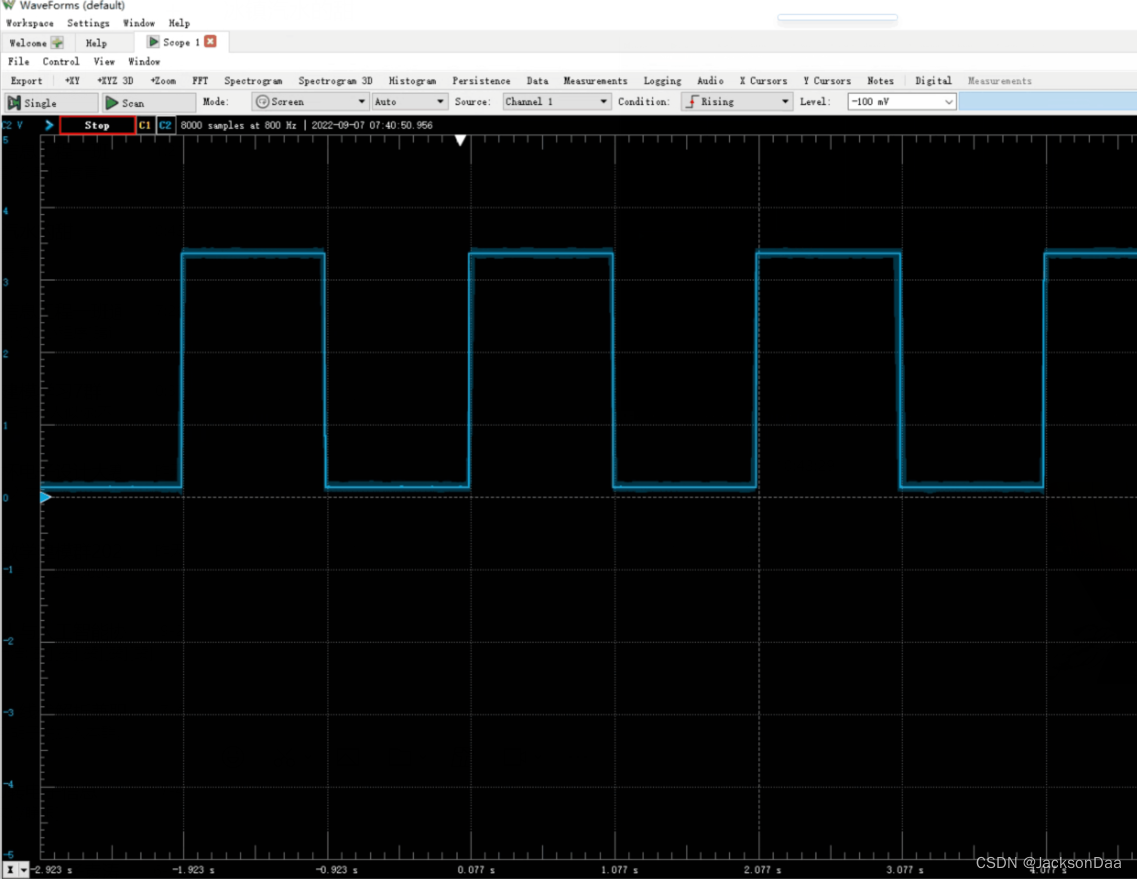Click the Single acquisition button
The image size is (1137, 879).
point(51,103)
